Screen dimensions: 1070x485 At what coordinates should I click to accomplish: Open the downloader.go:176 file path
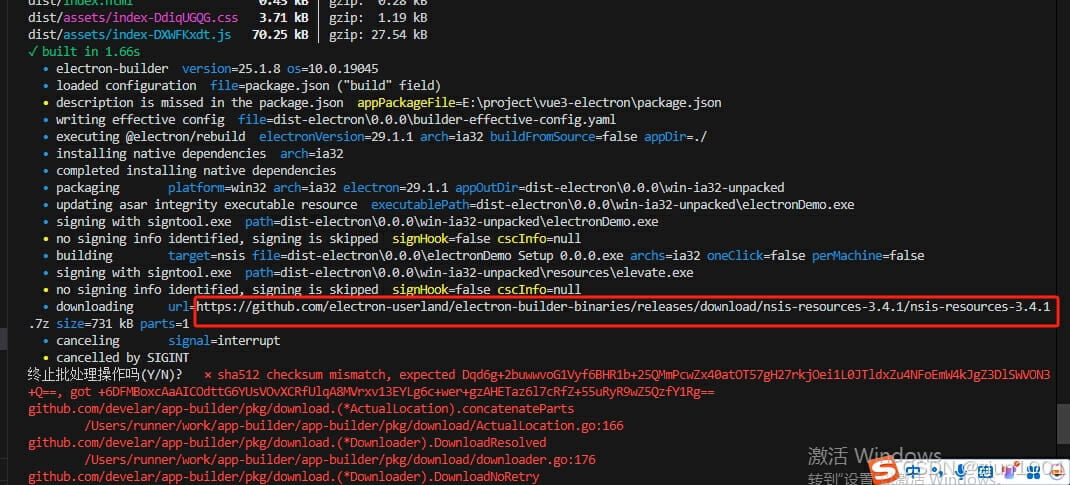[341, 460]
